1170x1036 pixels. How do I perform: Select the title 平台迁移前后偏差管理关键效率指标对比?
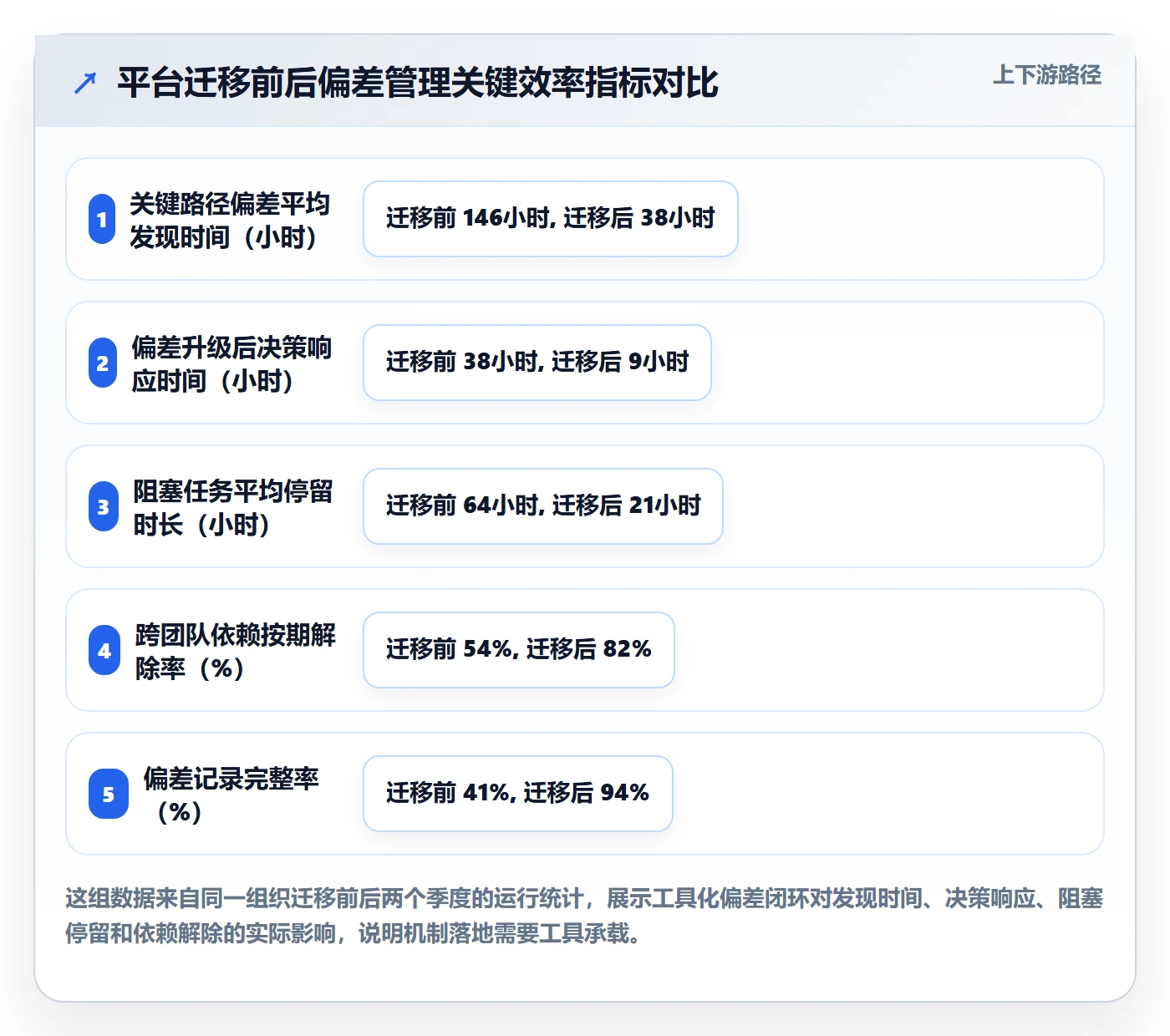click(x=418, y=83)
